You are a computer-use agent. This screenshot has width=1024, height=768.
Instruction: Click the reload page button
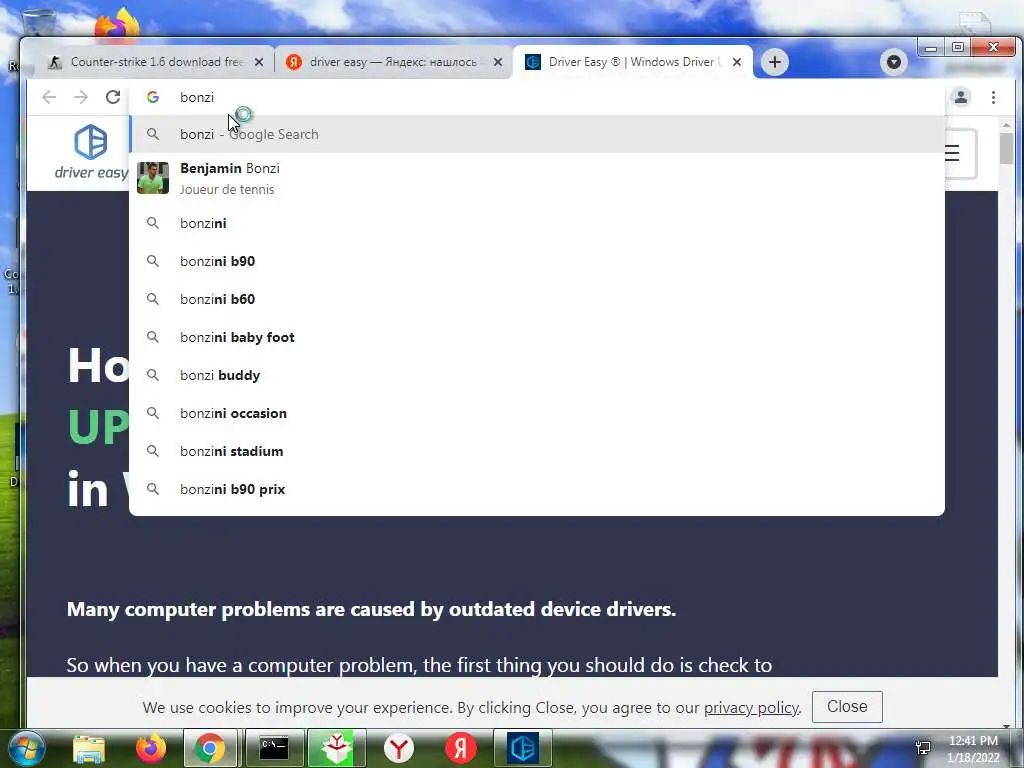point(113,97)
